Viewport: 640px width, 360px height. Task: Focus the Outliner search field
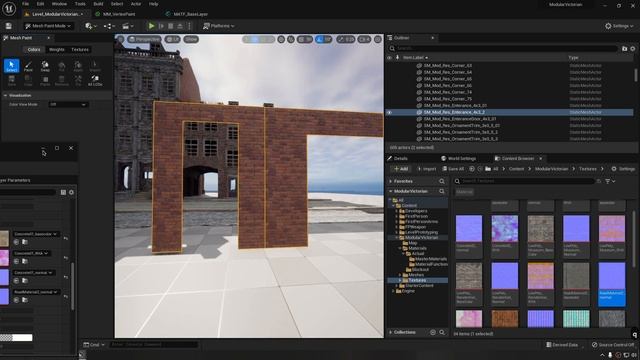click(x=503, y=49)
